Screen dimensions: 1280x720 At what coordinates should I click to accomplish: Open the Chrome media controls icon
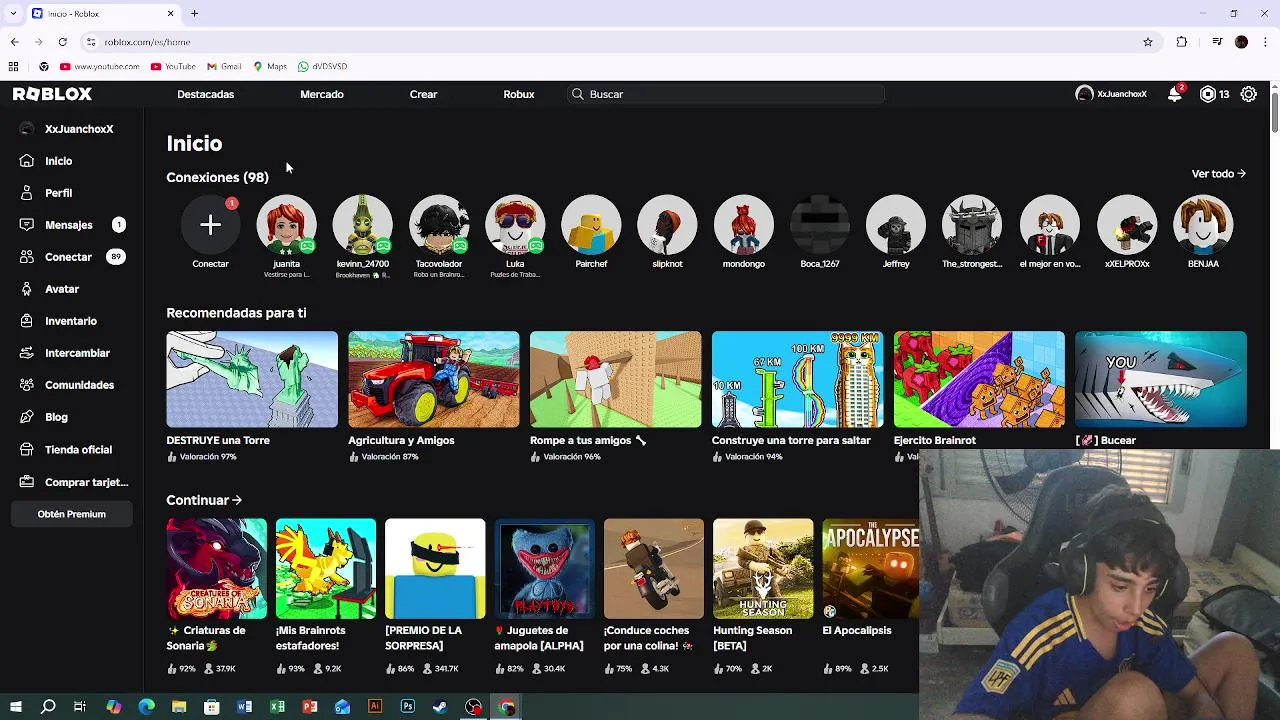pos(1217,42)
